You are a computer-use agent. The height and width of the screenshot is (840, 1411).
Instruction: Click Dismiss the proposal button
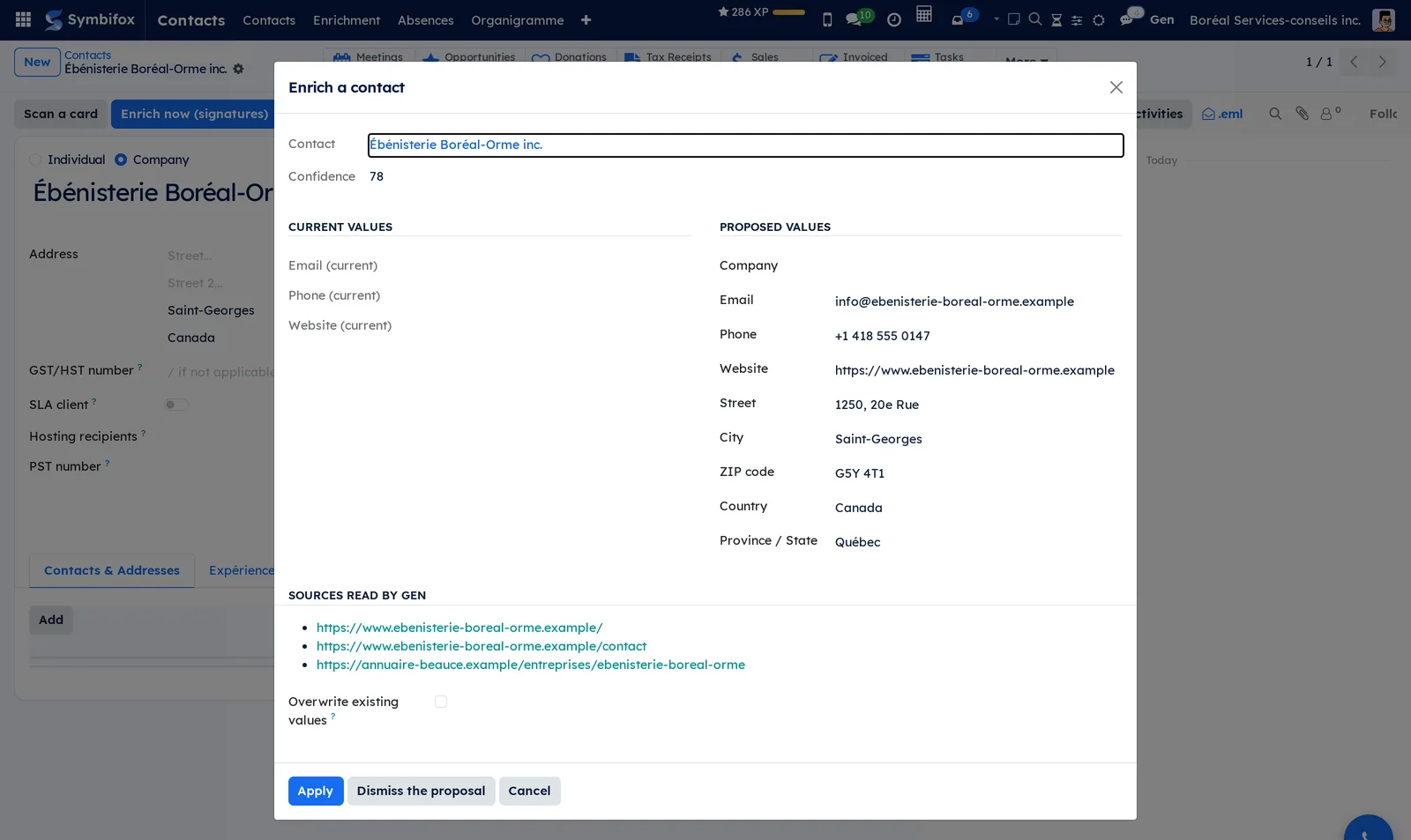point(421,791)
